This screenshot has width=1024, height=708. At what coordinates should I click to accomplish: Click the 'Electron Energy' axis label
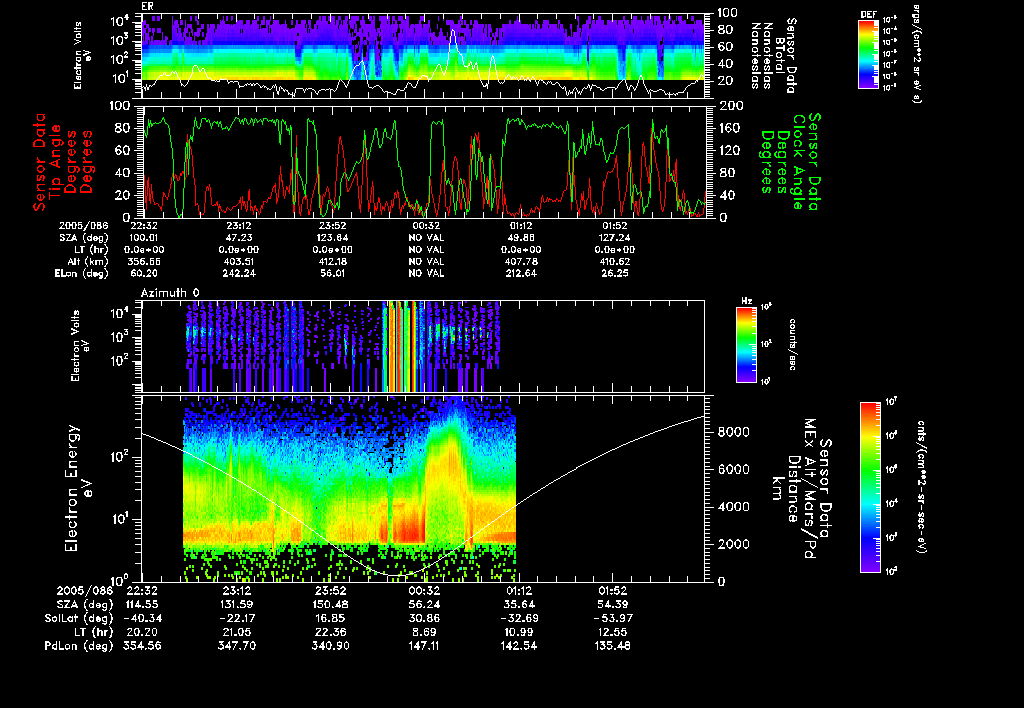click(x=72, y=489)
